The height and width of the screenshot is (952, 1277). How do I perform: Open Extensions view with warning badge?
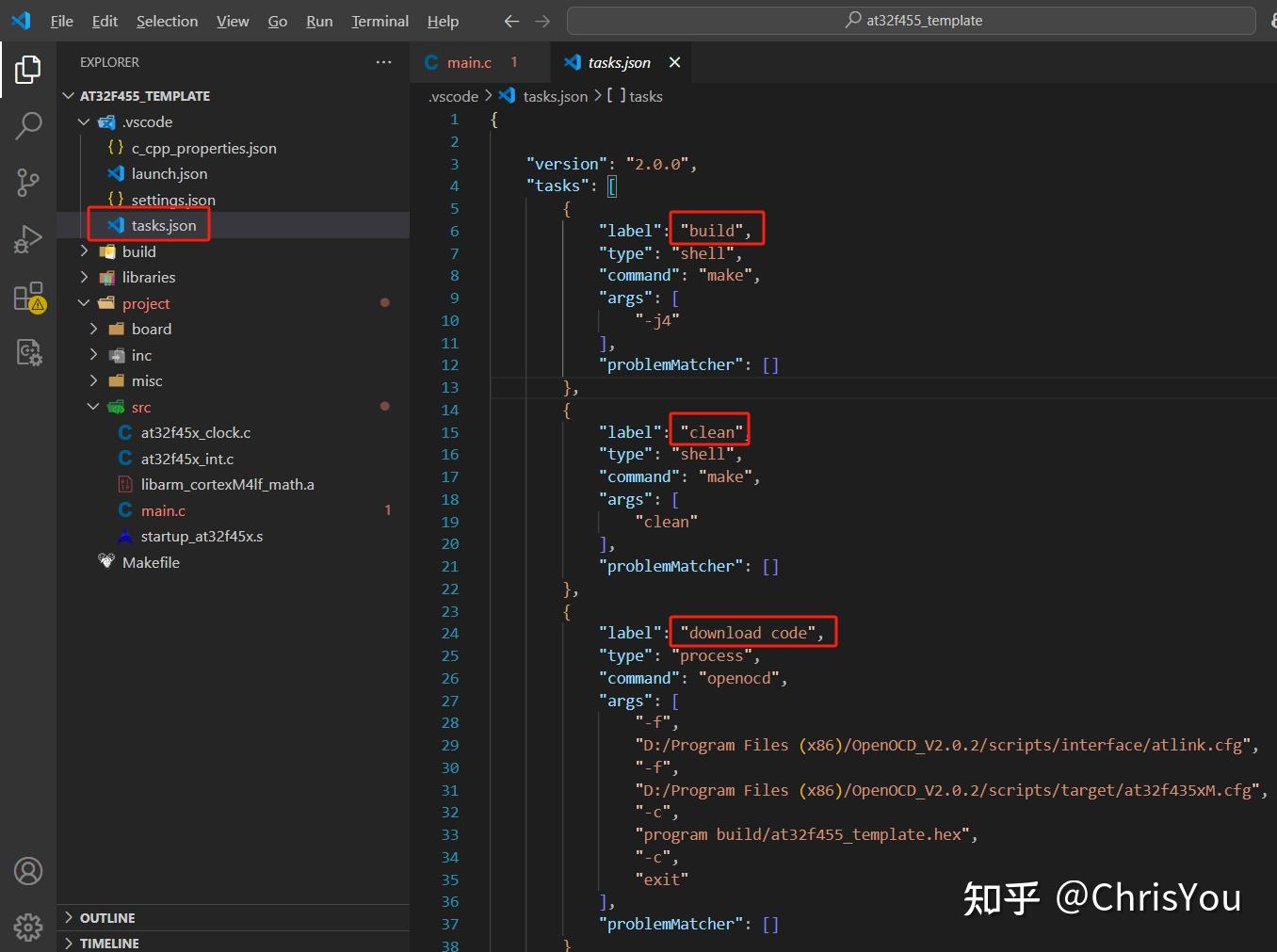pos(27,296)
